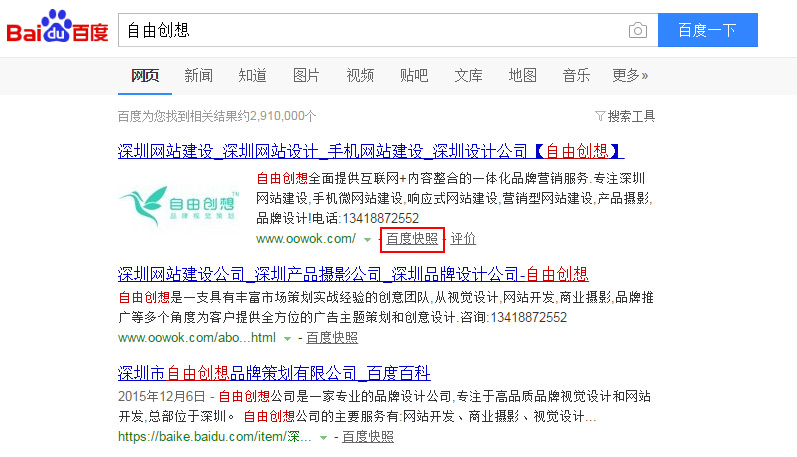This screenshot has height=457, width=797.
Task: Click phone number 13418872552 in first result
Action: pyautogui.click(x=381, y=219)
